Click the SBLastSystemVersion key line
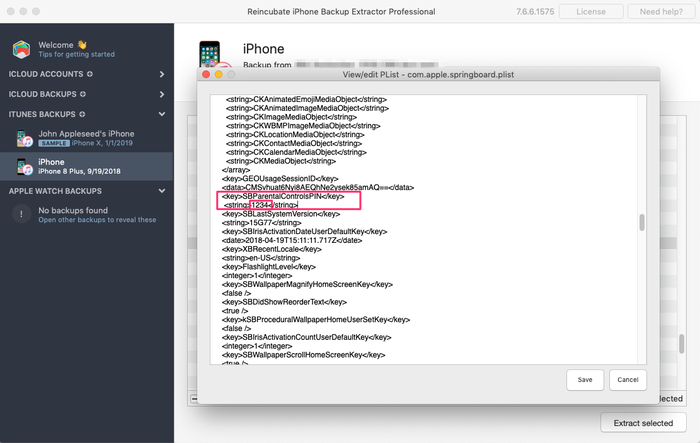Viewport: 700px width, 443px height. point(281,214)
